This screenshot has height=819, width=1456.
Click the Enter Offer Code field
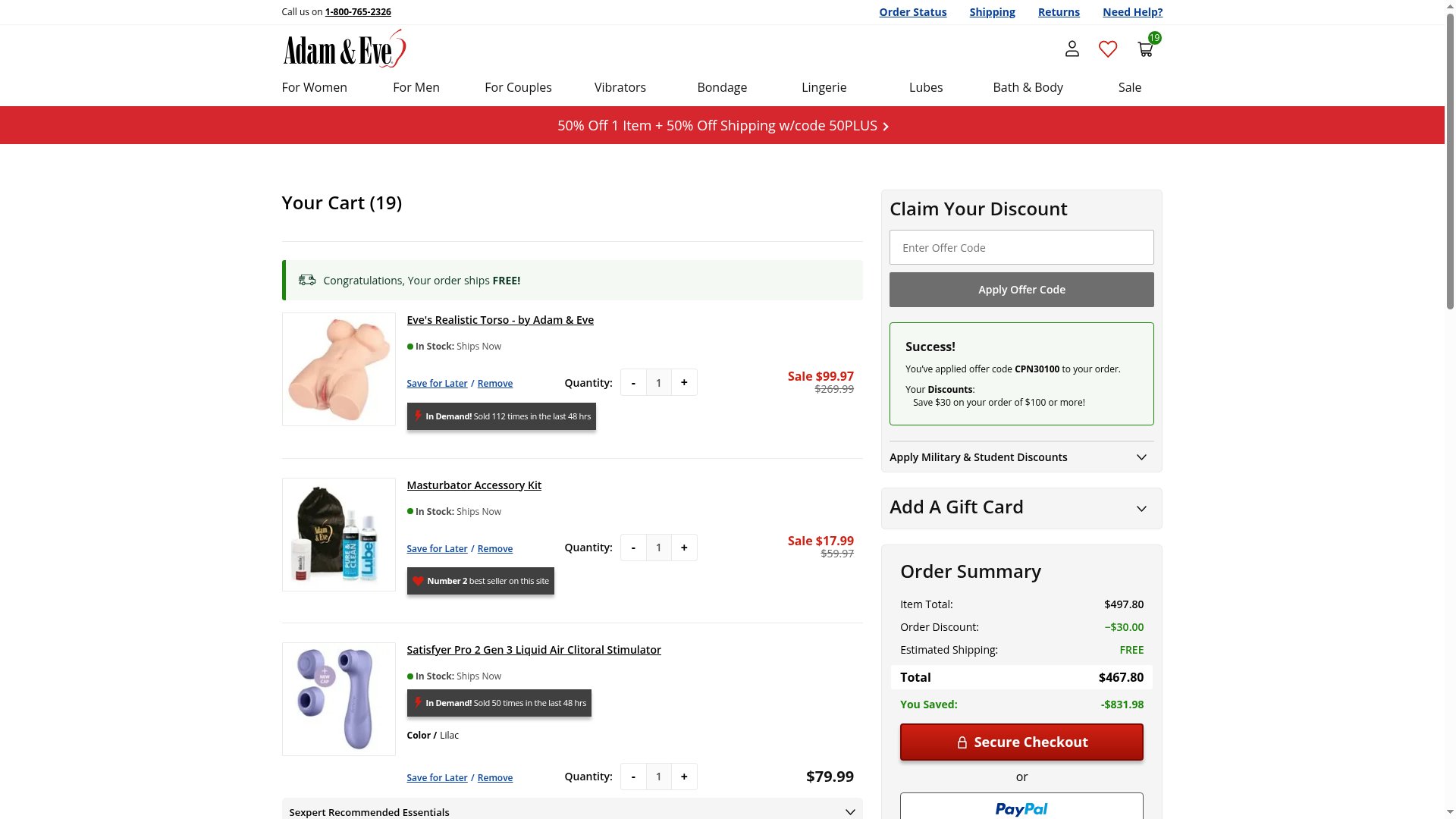click(1021, 248)
